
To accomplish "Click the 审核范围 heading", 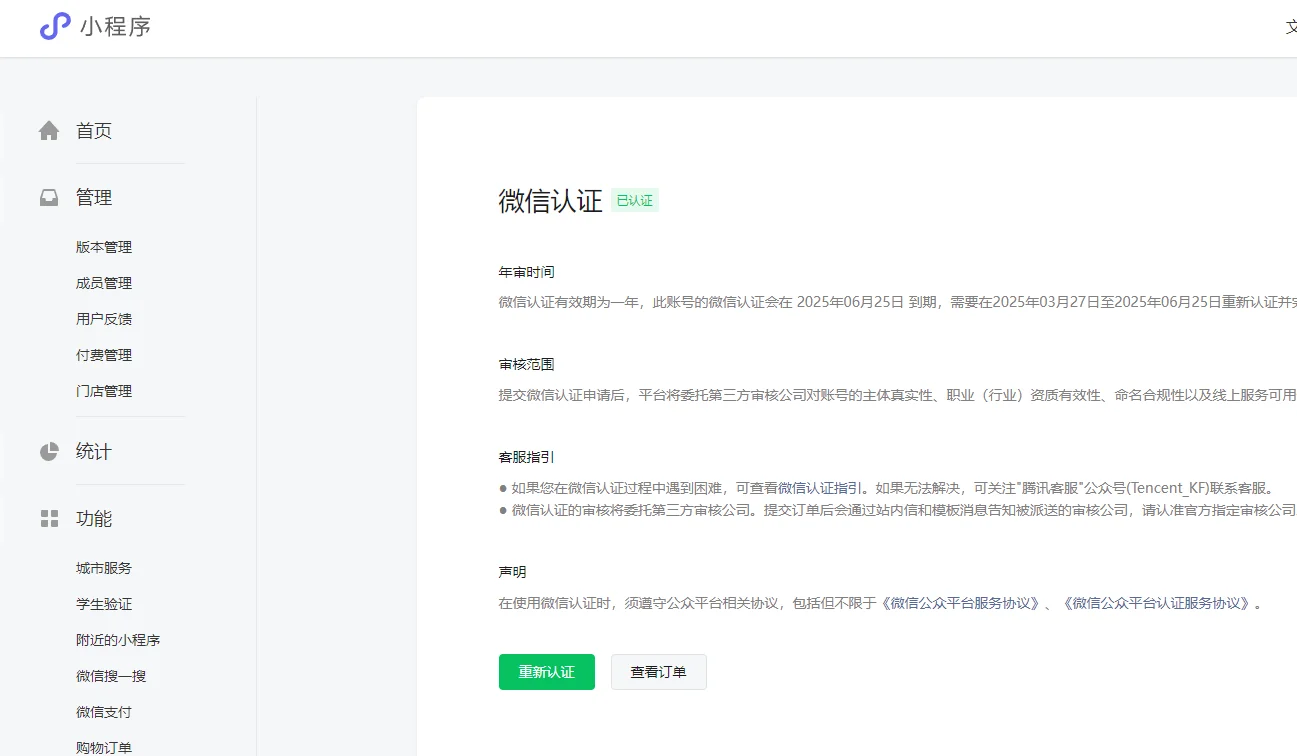I will click(x=527, y=365).
